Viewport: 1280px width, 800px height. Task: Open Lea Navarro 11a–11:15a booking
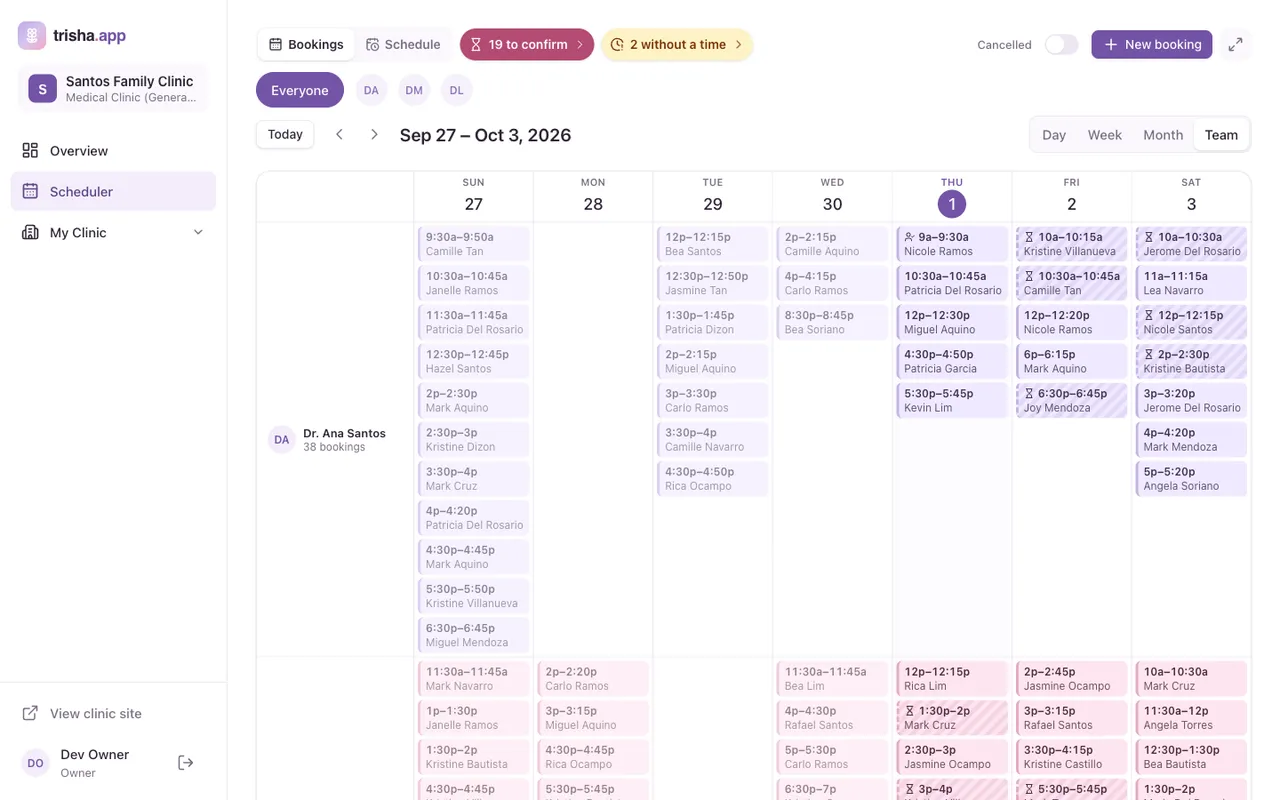click(1191, 283)
